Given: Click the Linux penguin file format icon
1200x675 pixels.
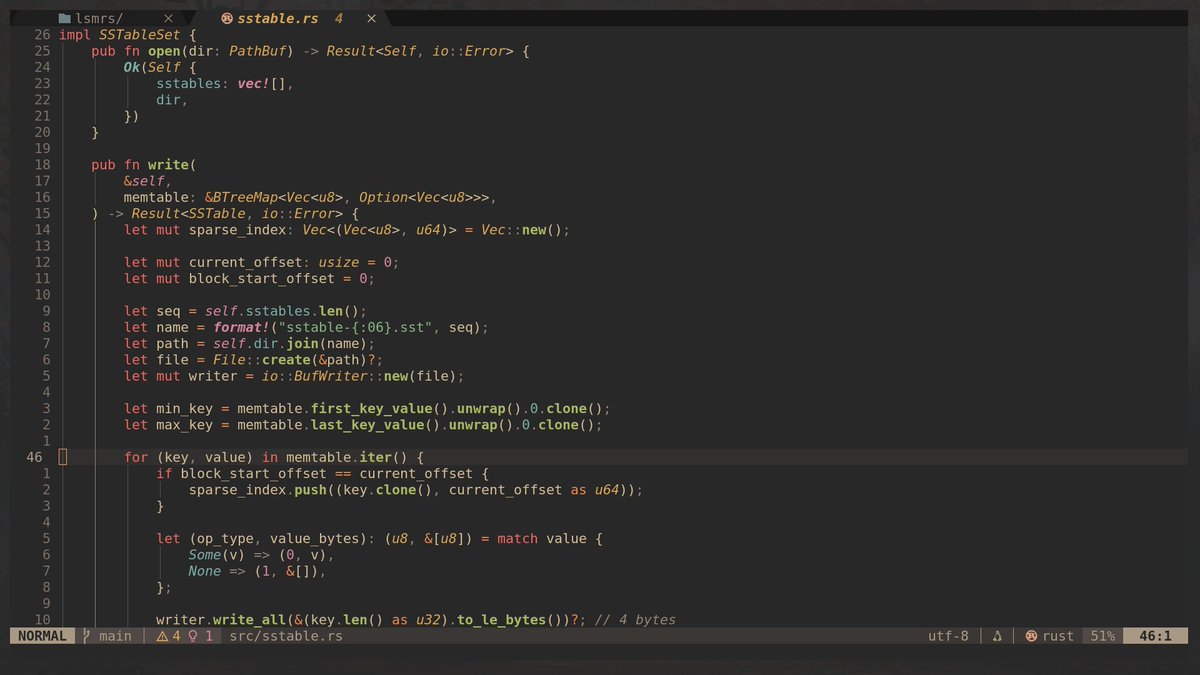Looking at the screenshot, I should click(997, 636).
